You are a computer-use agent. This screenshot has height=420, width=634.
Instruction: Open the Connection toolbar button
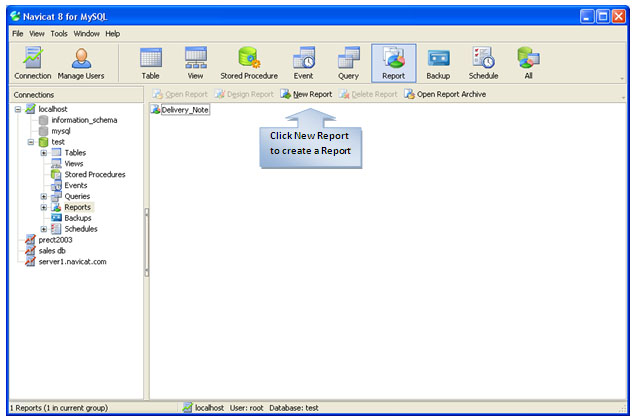[x=32, y=63]
